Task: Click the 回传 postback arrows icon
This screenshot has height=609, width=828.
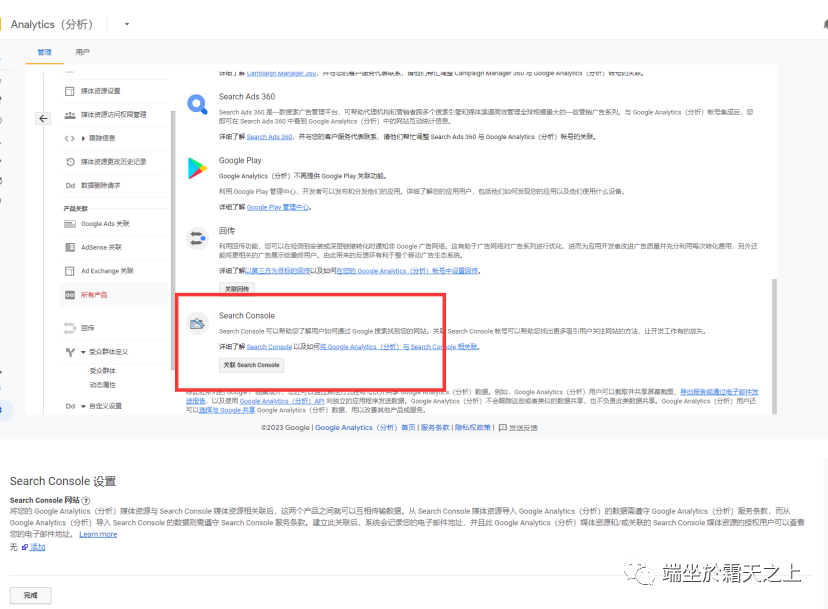Action: (197, 238)
